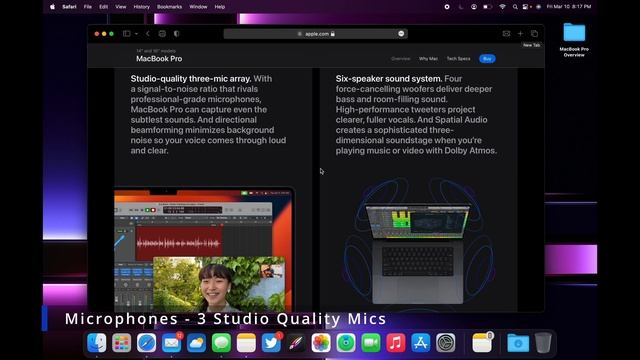
Task: Open the Why Mac link
Action: click(x=428, y=59)
